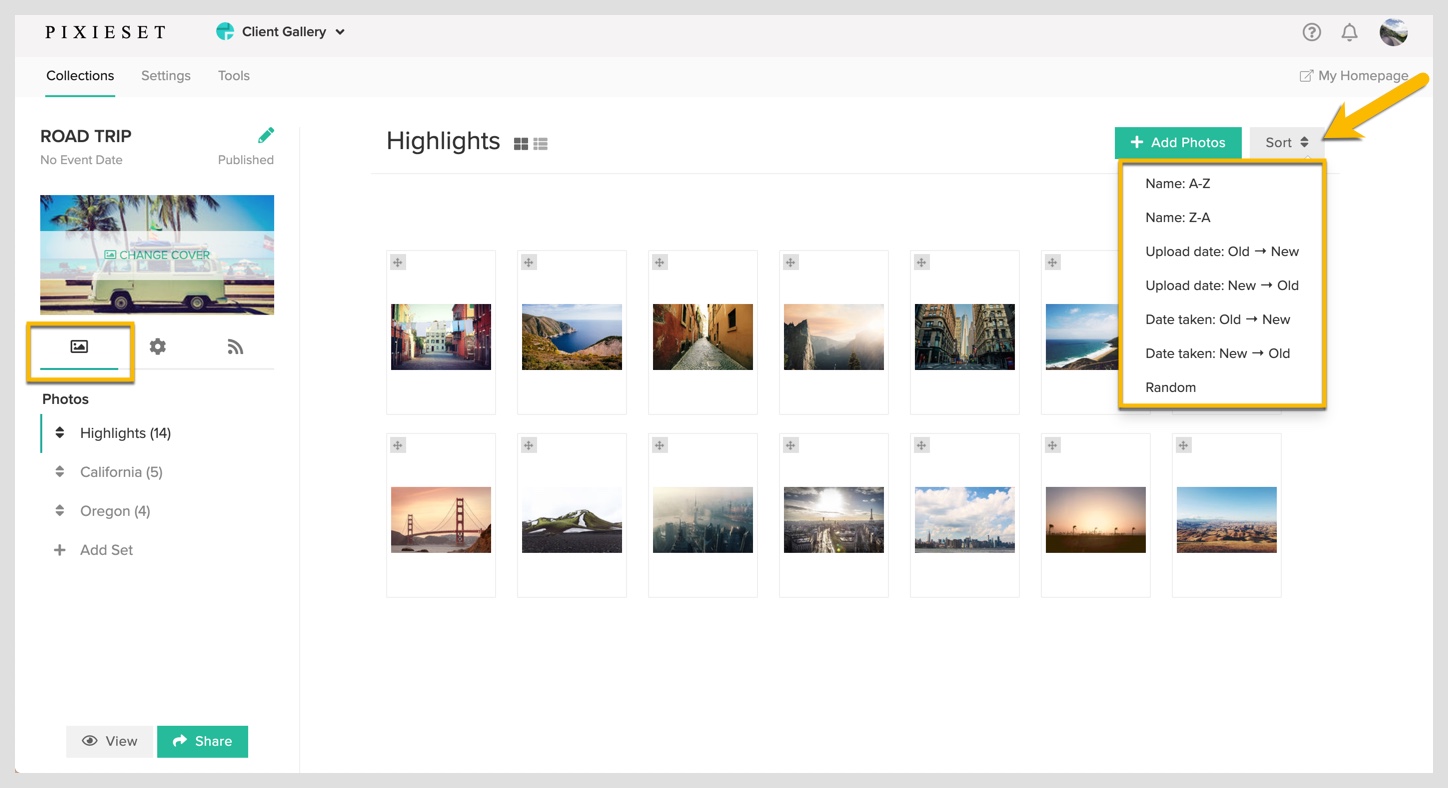Select the narrow alley photo thumbnail
Image resolution: width=1448 pixels, height=788 pixels.
(703, 337)
